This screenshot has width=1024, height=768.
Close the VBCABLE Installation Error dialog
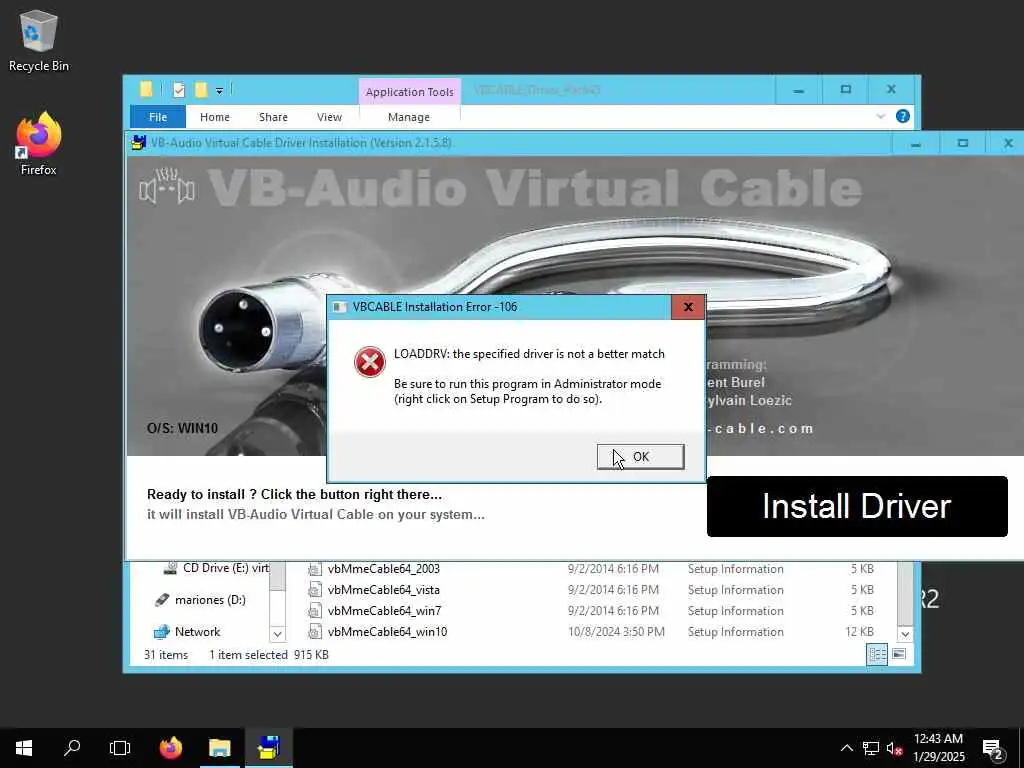[x=688, y=307]
